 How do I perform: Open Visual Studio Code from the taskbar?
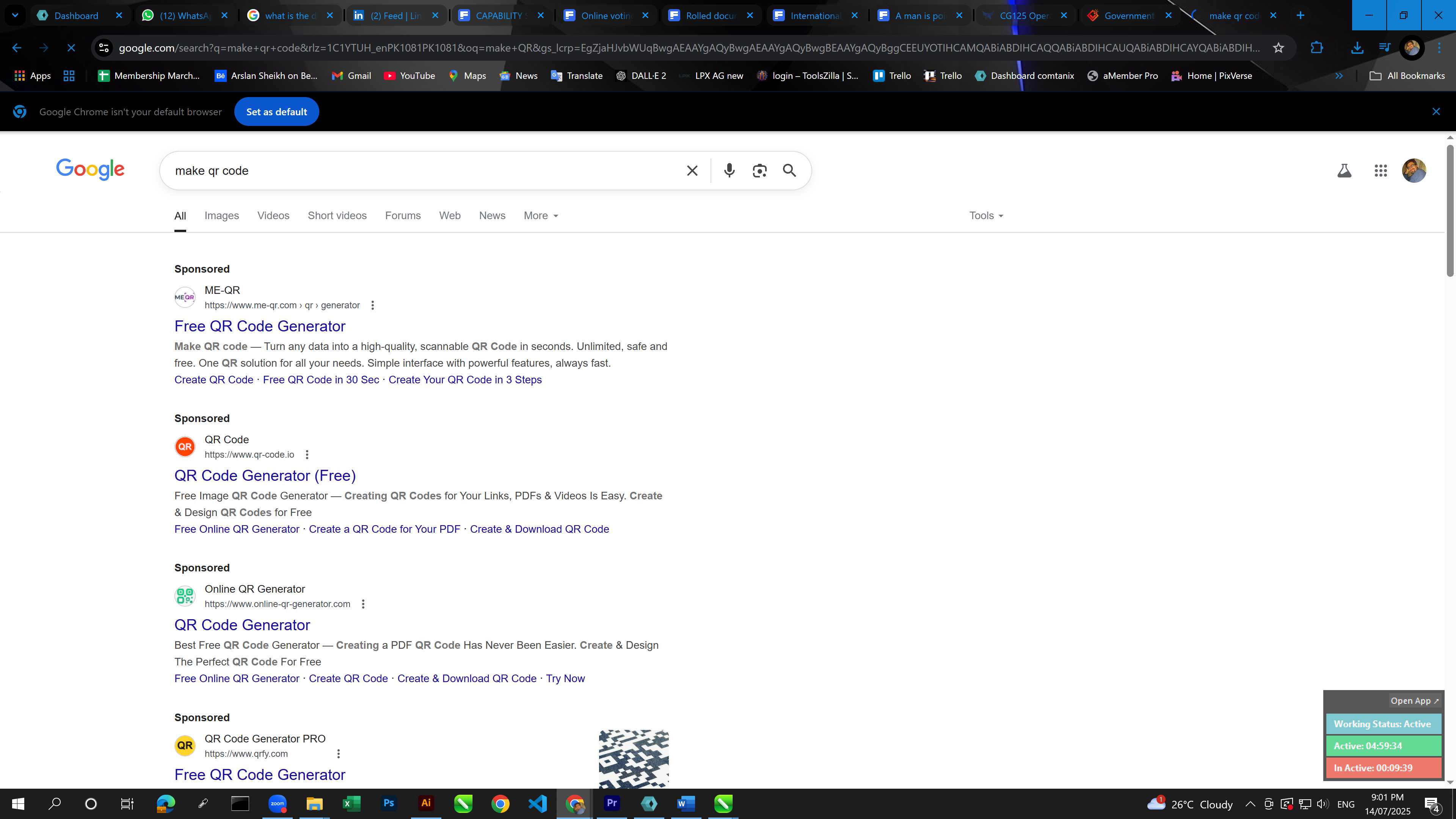pos(537,803)
